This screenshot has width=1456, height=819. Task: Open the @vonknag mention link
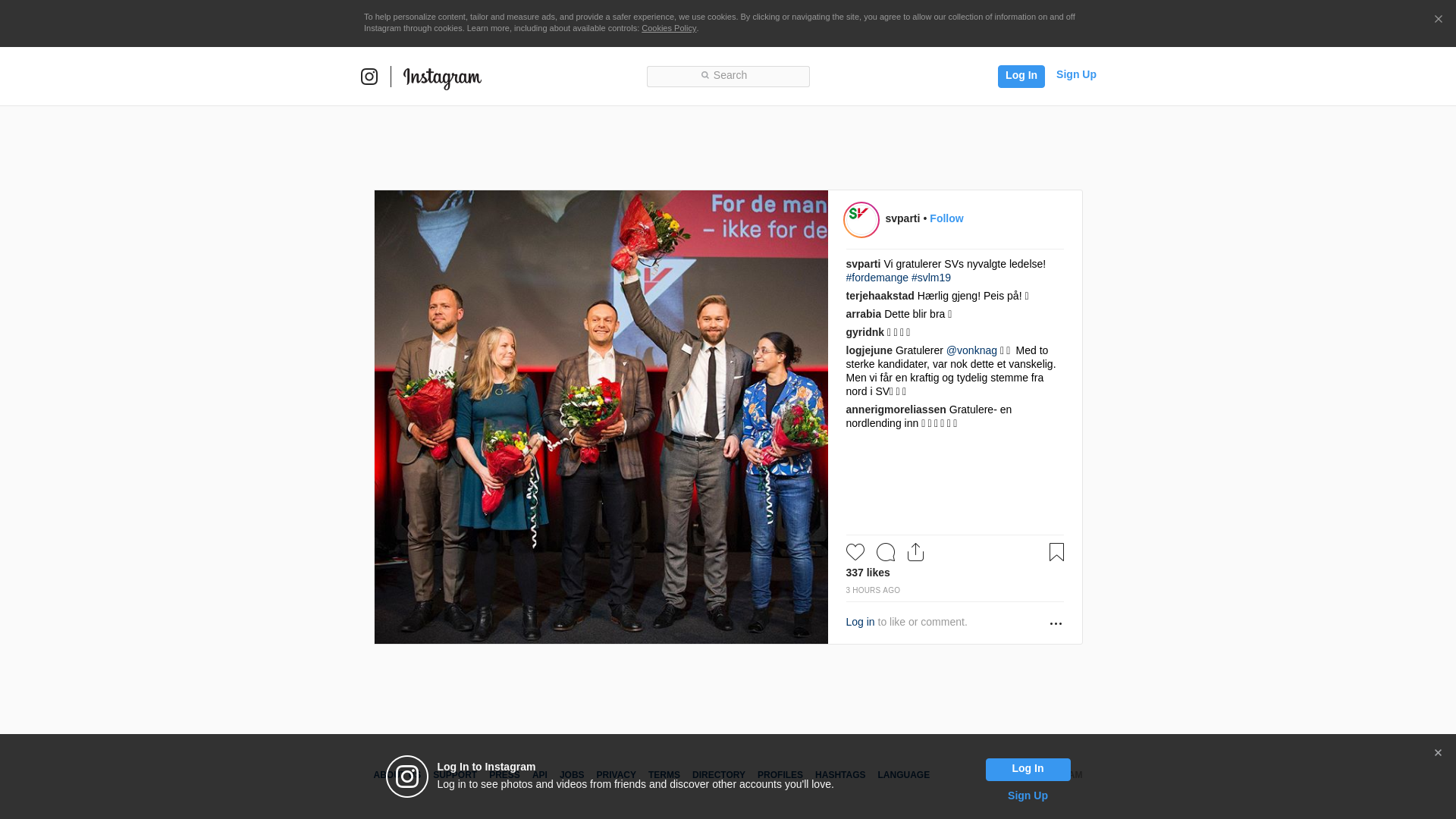pos(971,350)
